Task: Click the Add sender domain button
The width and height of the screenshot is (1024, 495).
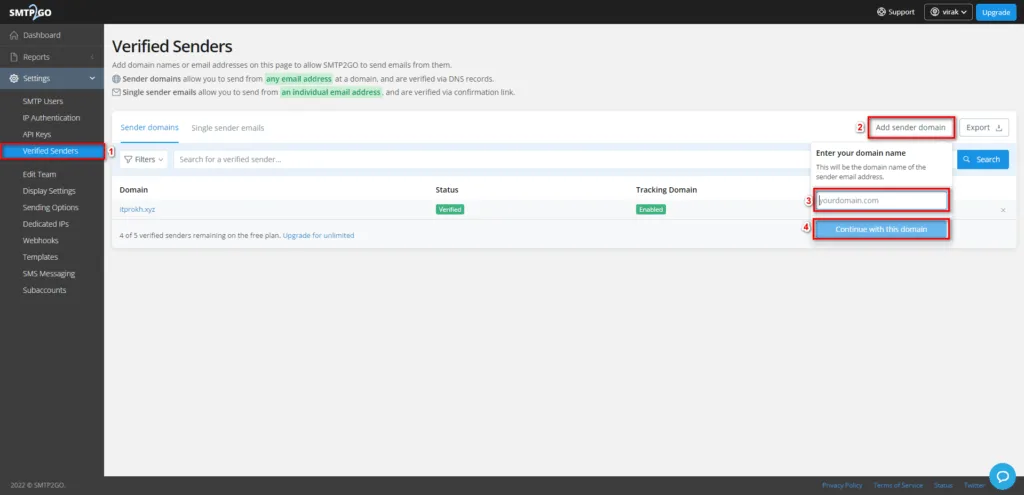Action: click(x=909, y=128)
